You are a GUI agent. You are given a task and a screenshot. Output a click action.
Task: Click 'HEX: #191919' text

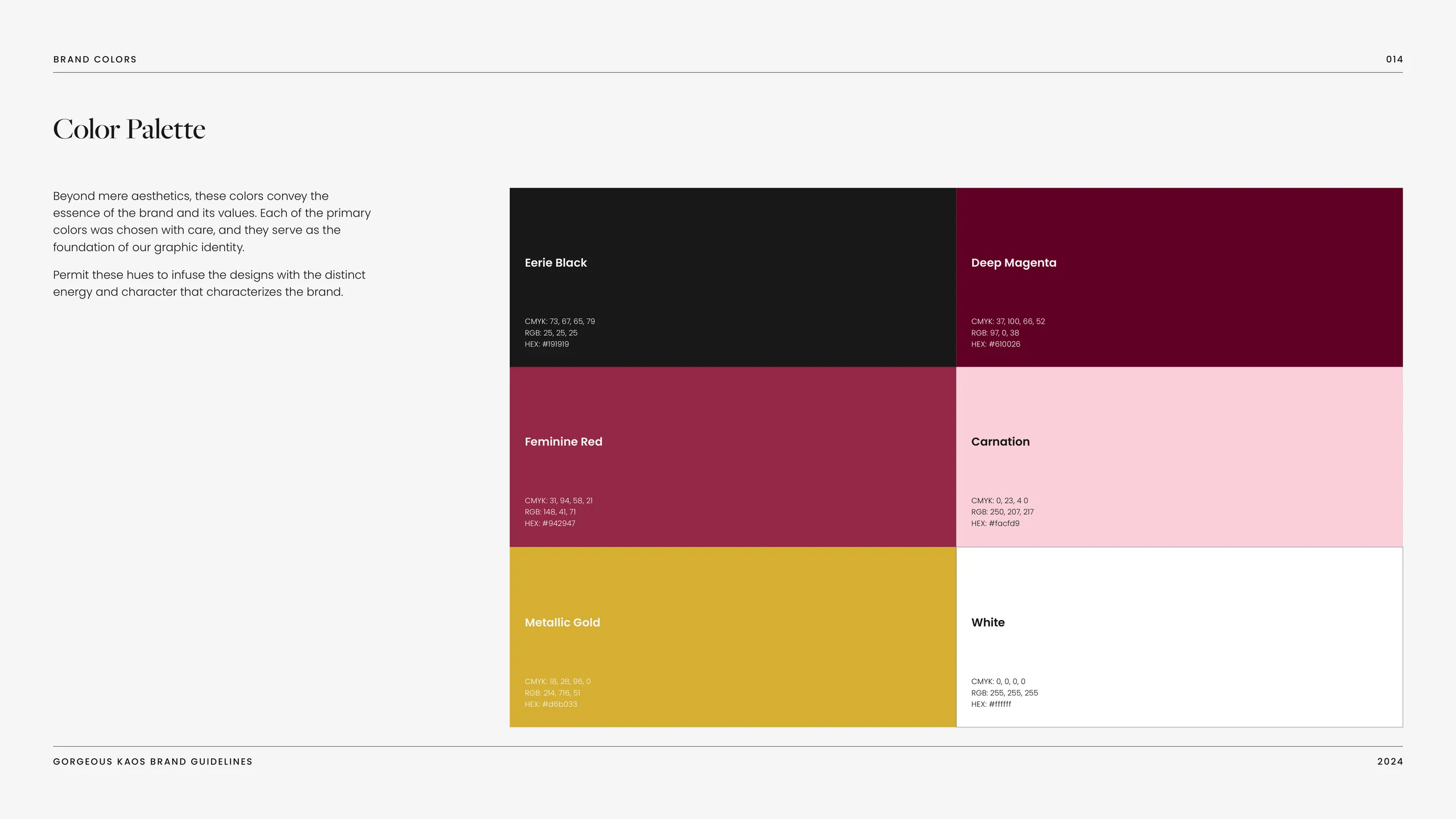point(547,344)
